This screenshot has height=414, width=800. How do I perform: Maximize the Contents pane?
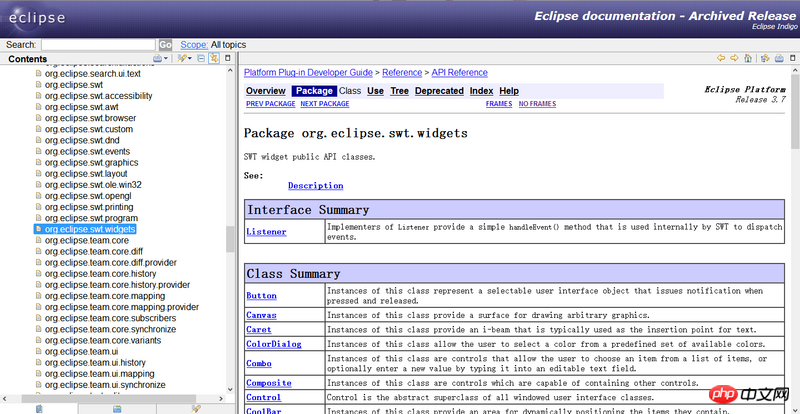click(228, 59)
